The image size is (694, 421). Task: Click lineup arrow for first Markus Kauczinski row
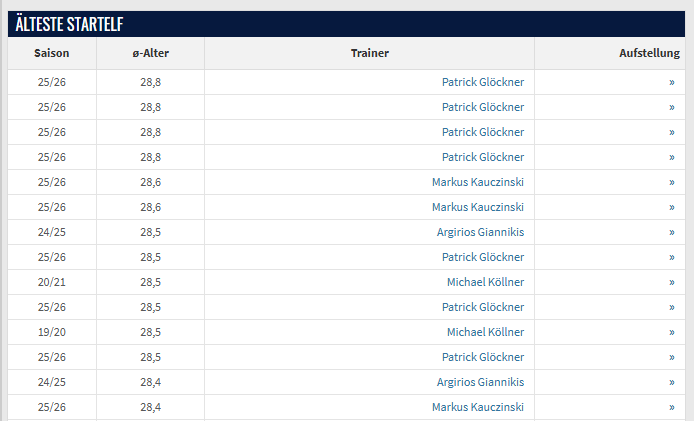tap(672, 182)
